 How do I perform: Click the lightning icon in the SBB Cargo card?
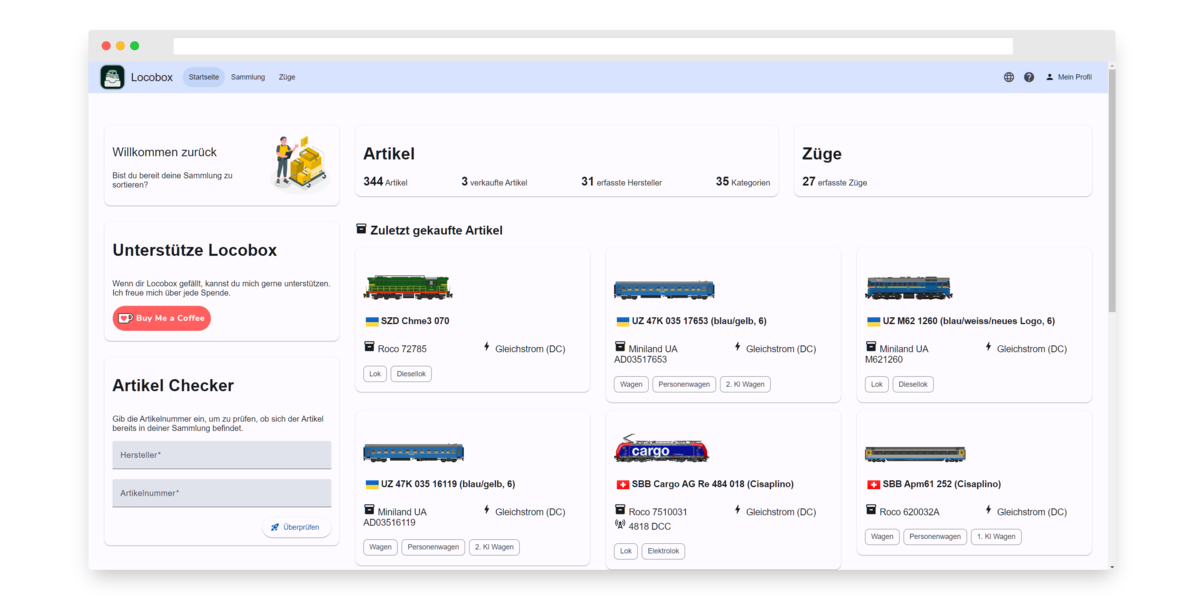tap(738, 510)
